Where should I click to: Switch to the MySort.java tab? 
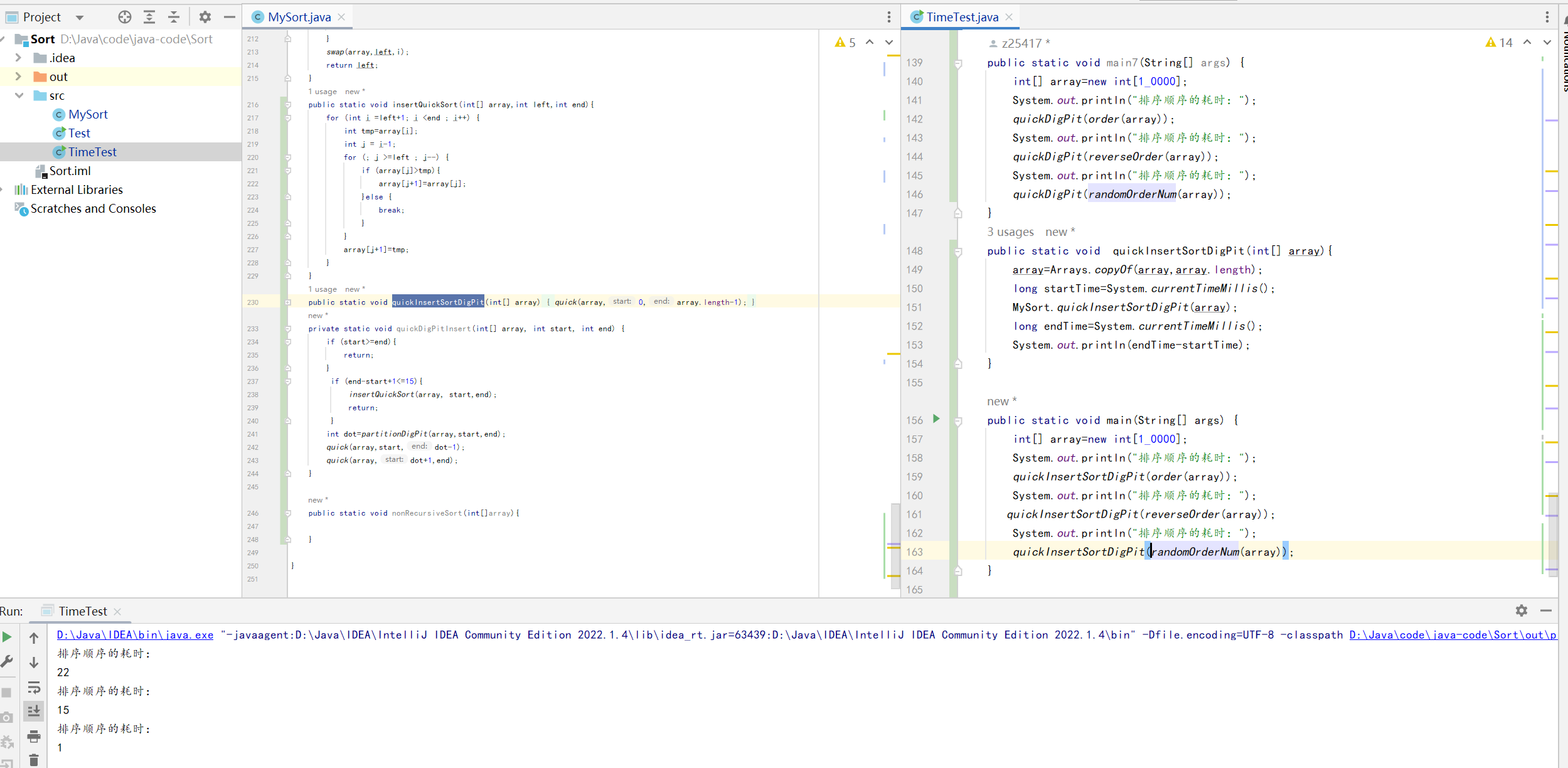click(x=299, y=17)
